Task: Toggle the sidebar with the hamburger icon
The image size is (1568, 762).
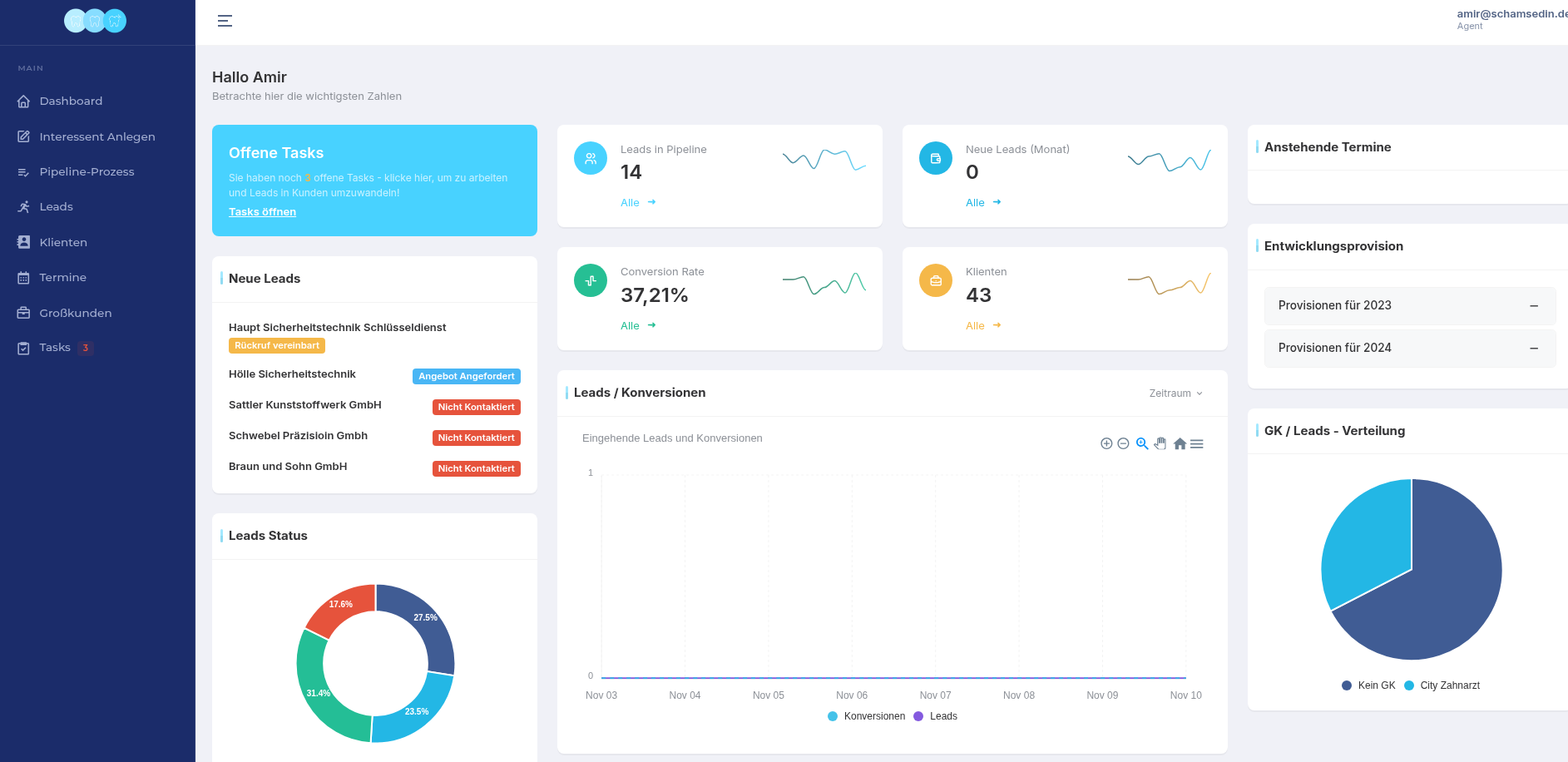Action: click(224, 21)
